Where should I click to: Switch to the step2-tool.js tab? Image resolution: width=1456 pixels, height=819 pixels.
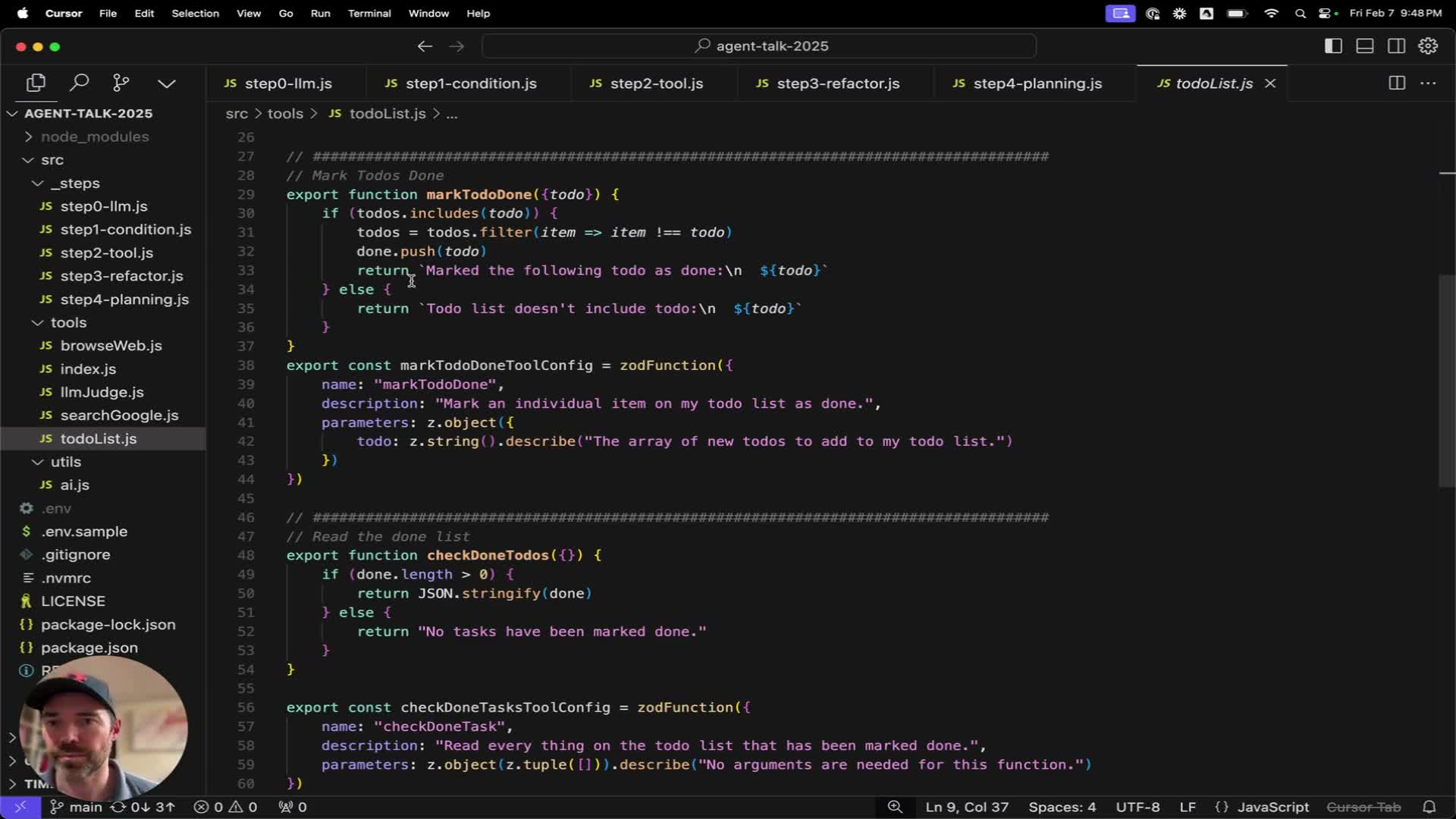coord(656,83)
